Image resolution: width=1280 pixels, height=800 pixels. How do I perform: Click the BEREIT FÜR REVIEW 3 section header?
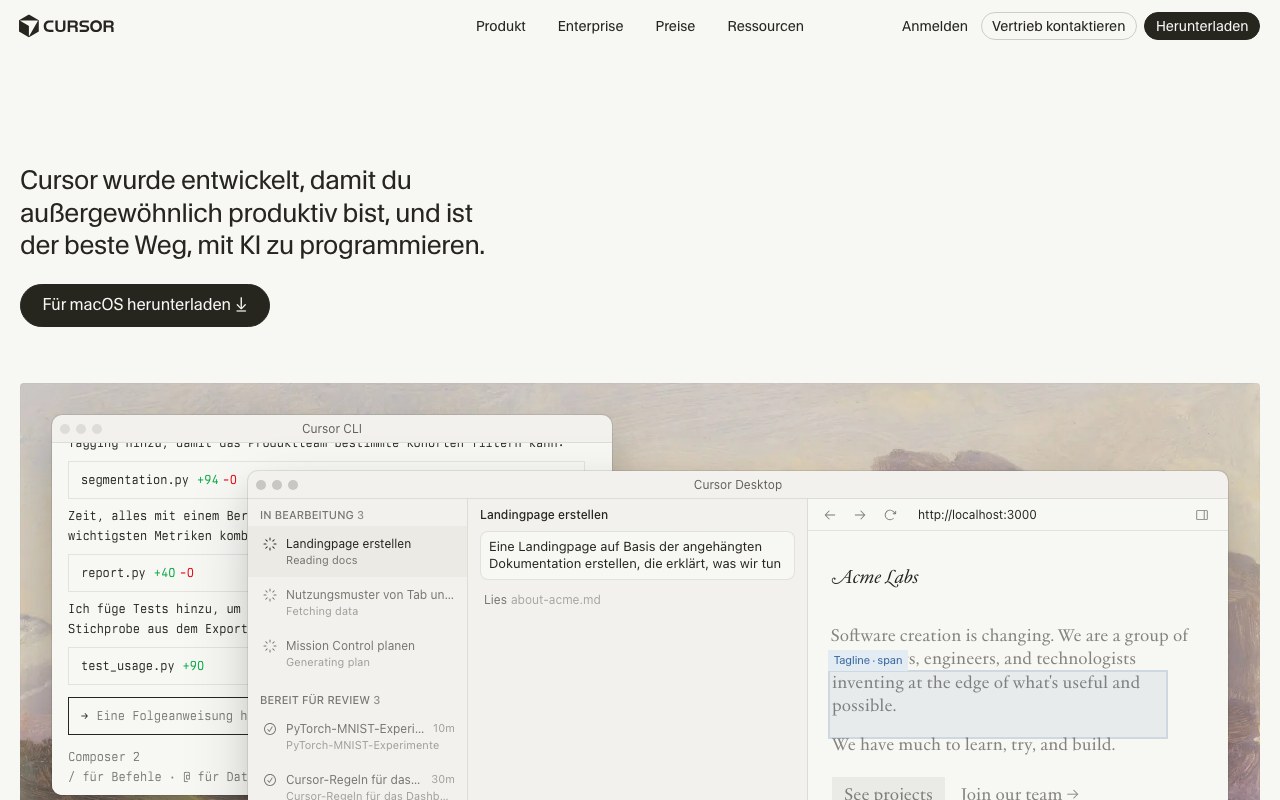(x=320, y=700)
